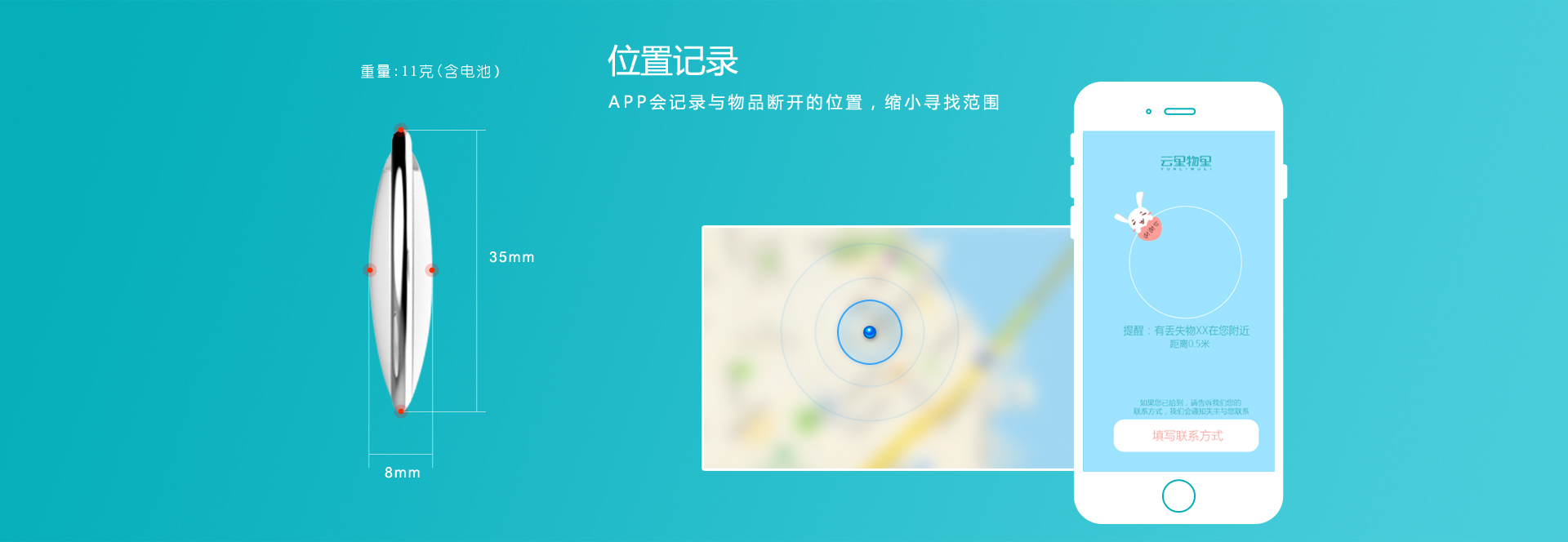Click the 35mm height dimension label
Screen dimensions: 1568x542
pos(512,257)
